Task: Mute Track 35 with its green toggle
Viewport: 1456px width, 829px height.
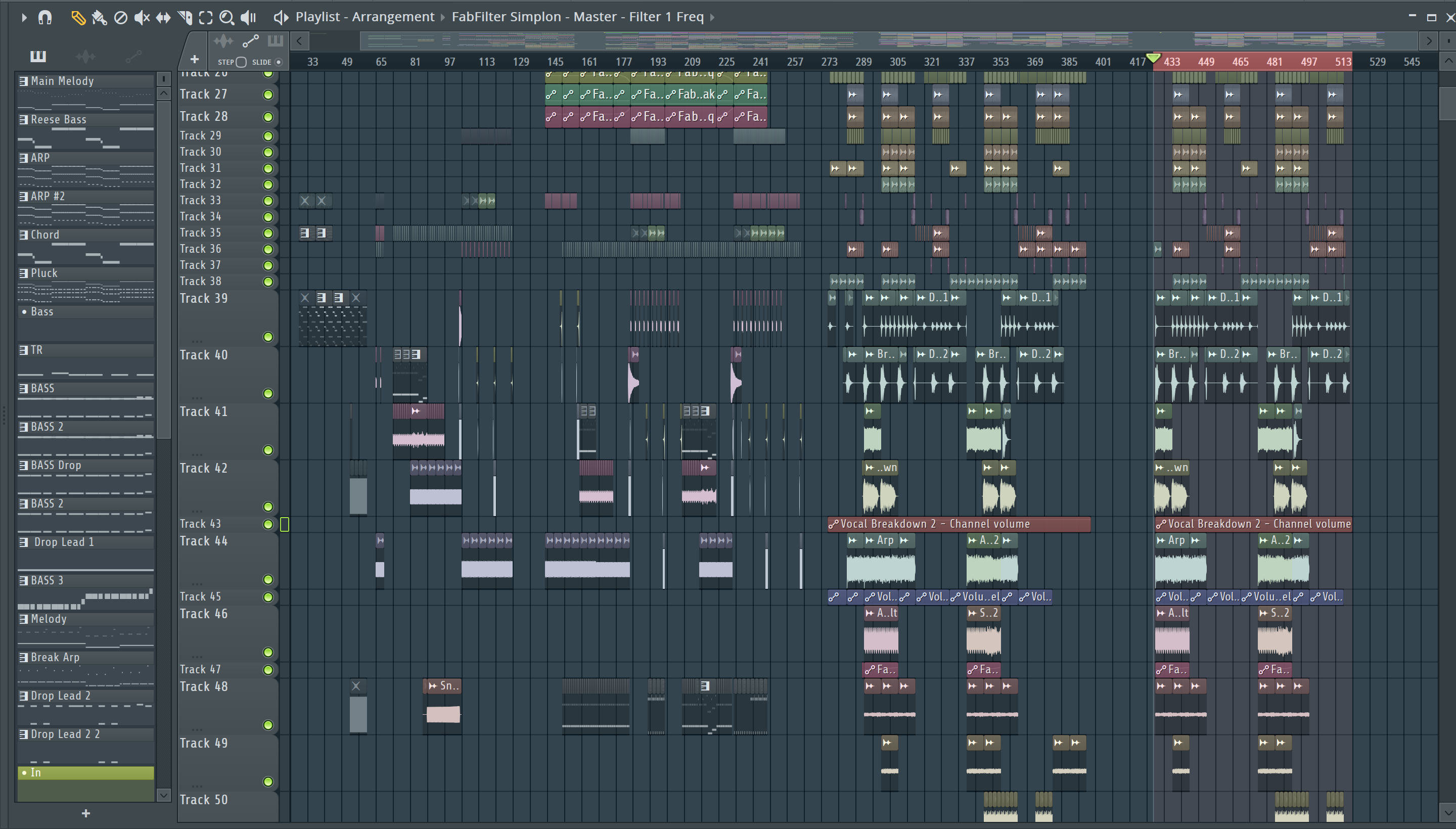Action: pyautogui.click(x=268, y=234)
